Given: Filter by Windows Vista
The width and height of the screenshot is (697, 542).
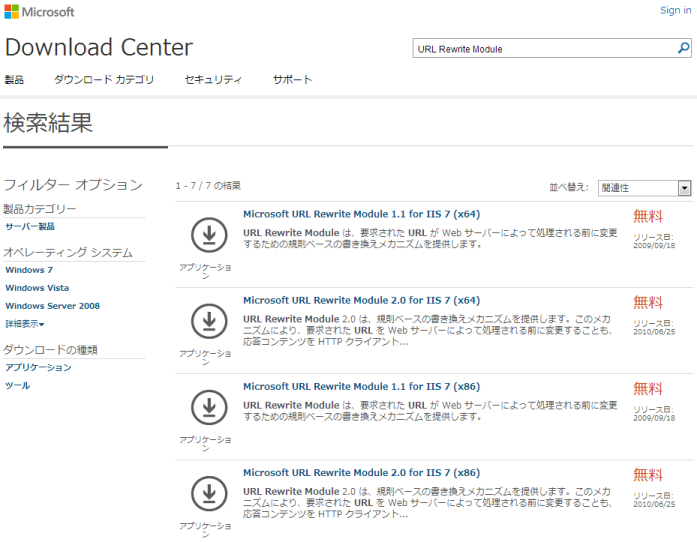Looking at the screenshot, I should [37, 288].
